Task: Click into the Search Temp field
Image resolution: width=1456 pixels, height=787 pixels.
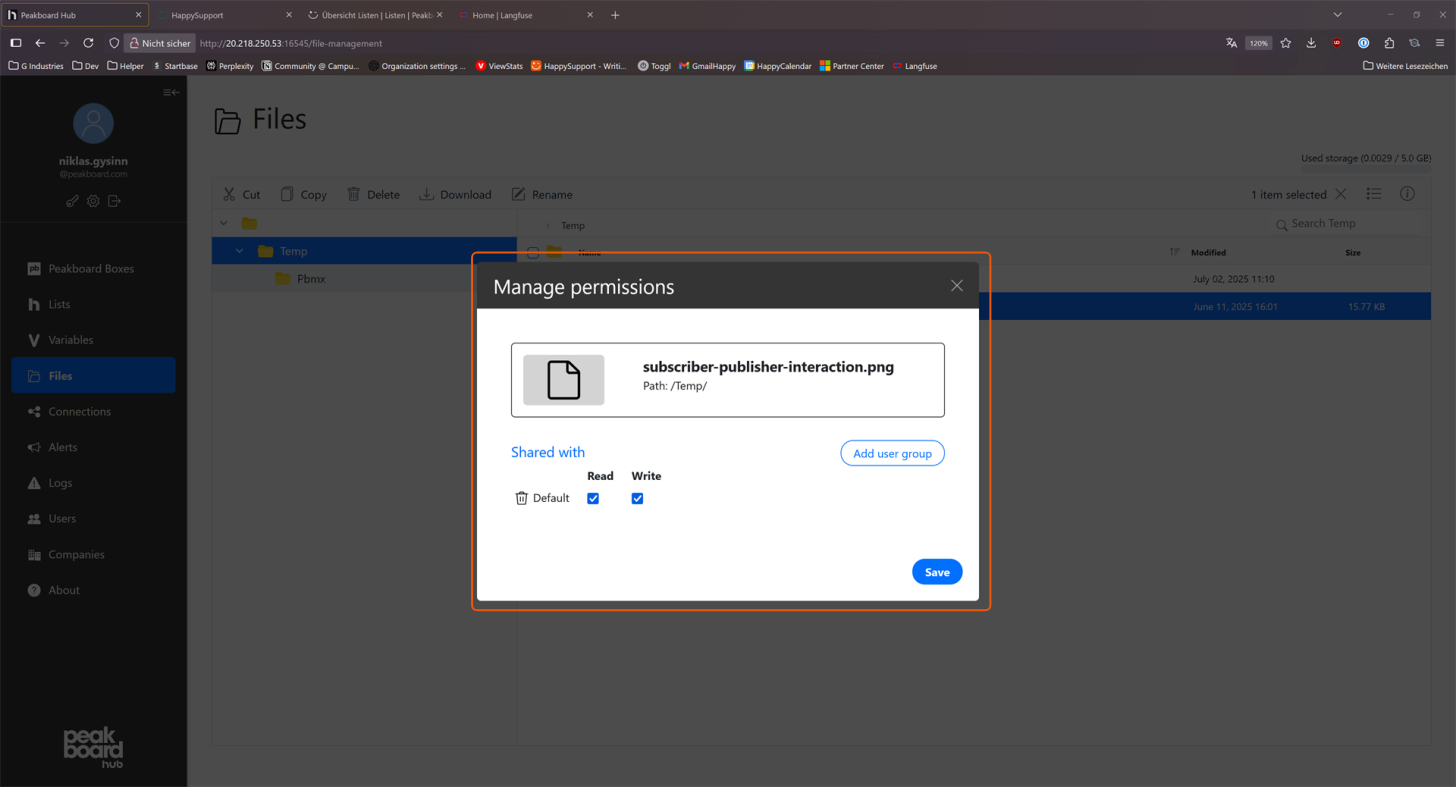Action: (1344, 223)
